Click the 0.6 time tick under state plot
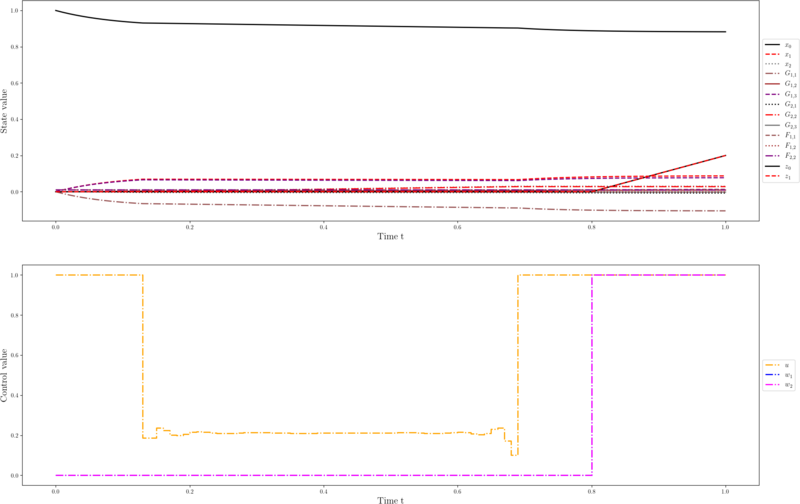The height and width of the screenshot is (504, 800). tap(458, 227)
